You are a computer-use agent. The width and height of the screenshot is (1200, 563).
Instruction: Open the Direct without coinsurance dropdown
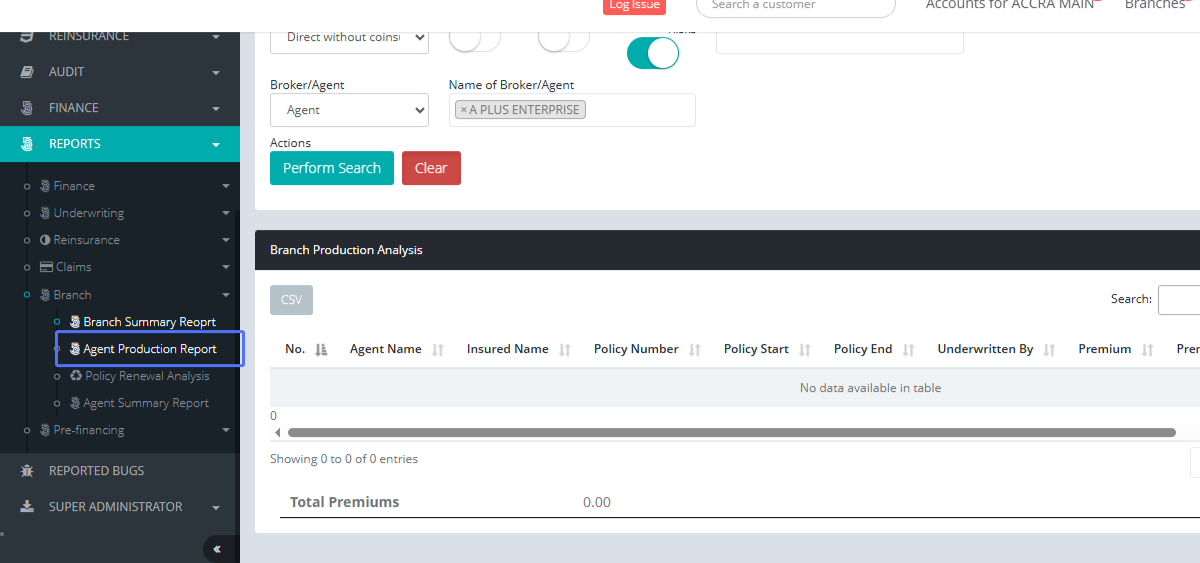tap(349, 37)
